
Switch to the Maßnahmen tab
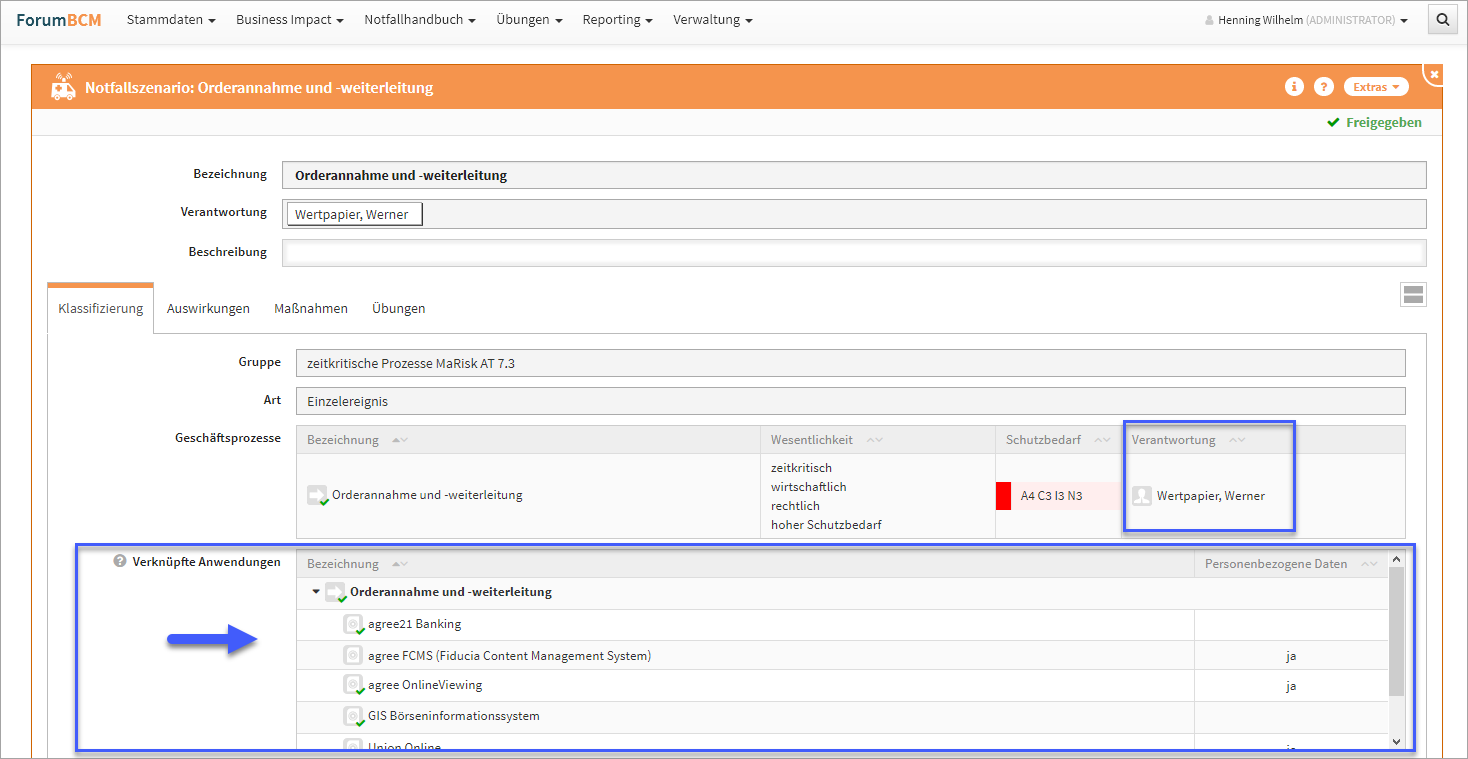(x=311, y=308)
